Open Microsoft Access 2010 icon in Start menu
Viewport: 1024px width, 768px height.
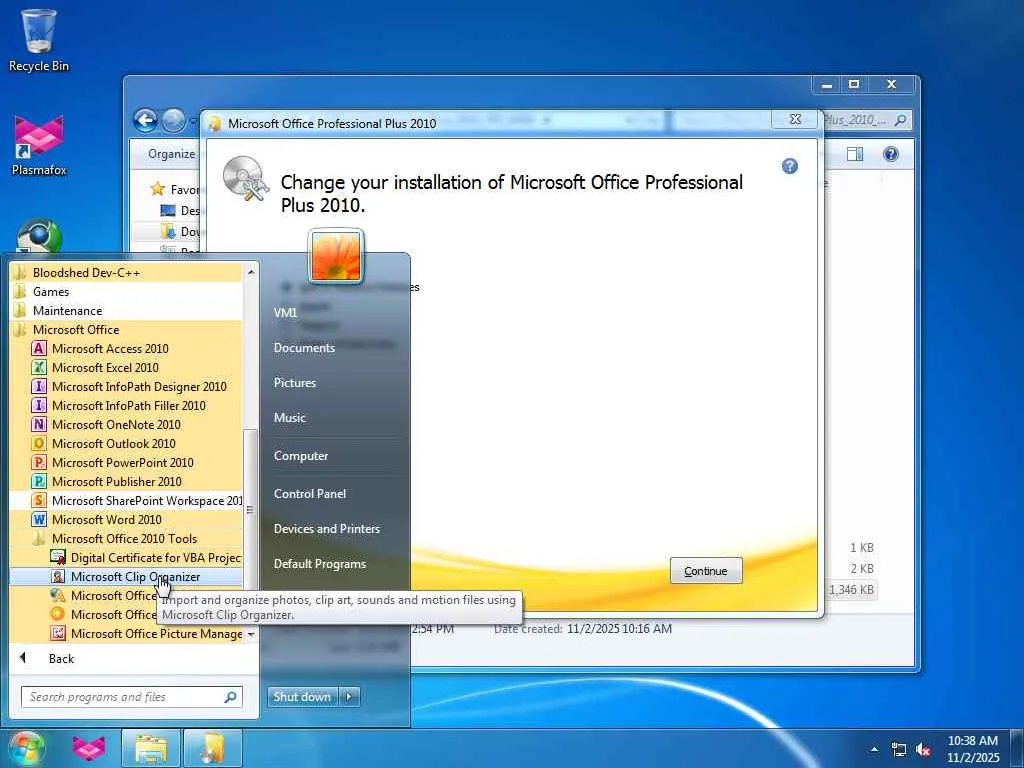pyautogui.click(x=39, y=349)
